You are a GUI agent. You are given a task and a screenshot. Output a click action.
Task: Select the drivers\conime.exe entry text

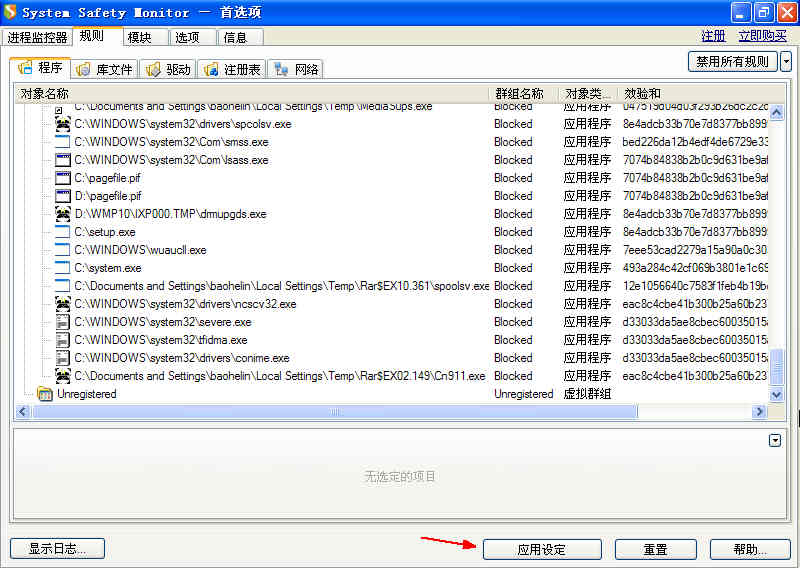coord(182,358)
